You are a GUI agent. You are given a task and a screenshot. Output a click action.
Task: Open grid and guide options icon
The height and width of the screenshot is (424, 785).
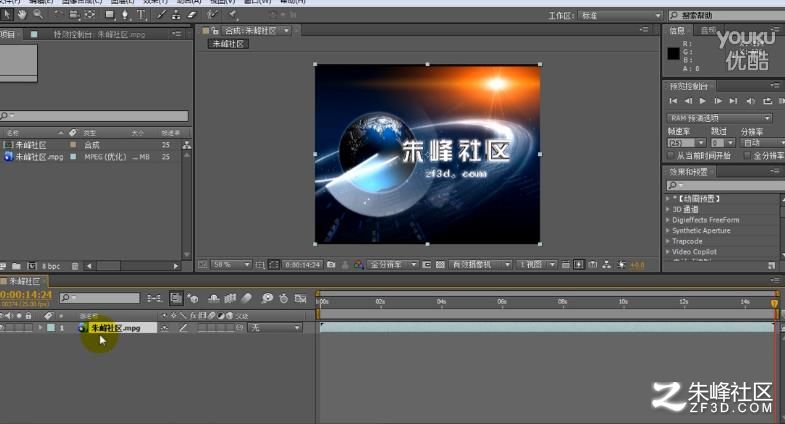tap(260, 264)
